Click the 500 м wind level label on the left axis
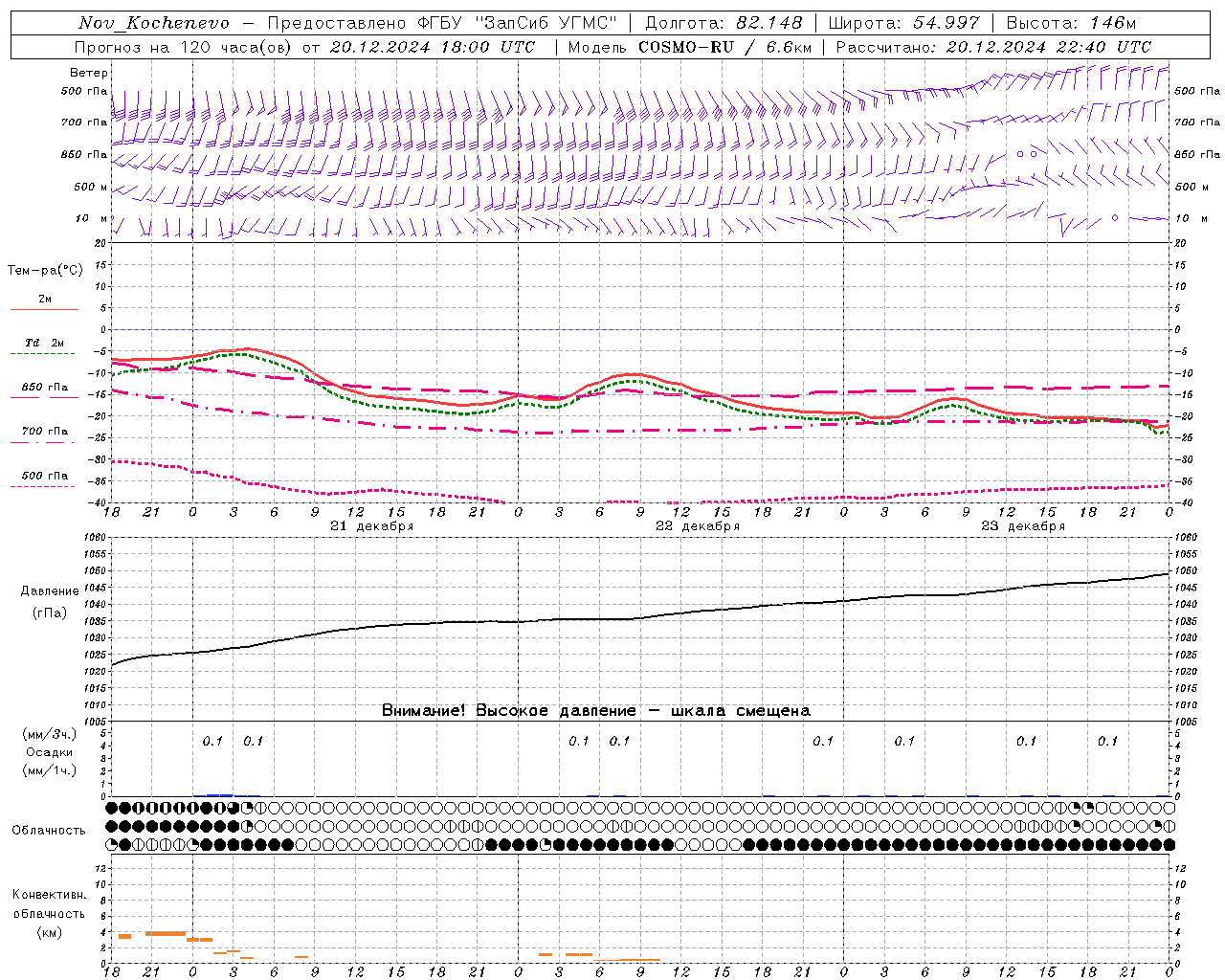Image resolution: width=1225 pixels, height=980 pixels. coord(91,187)
